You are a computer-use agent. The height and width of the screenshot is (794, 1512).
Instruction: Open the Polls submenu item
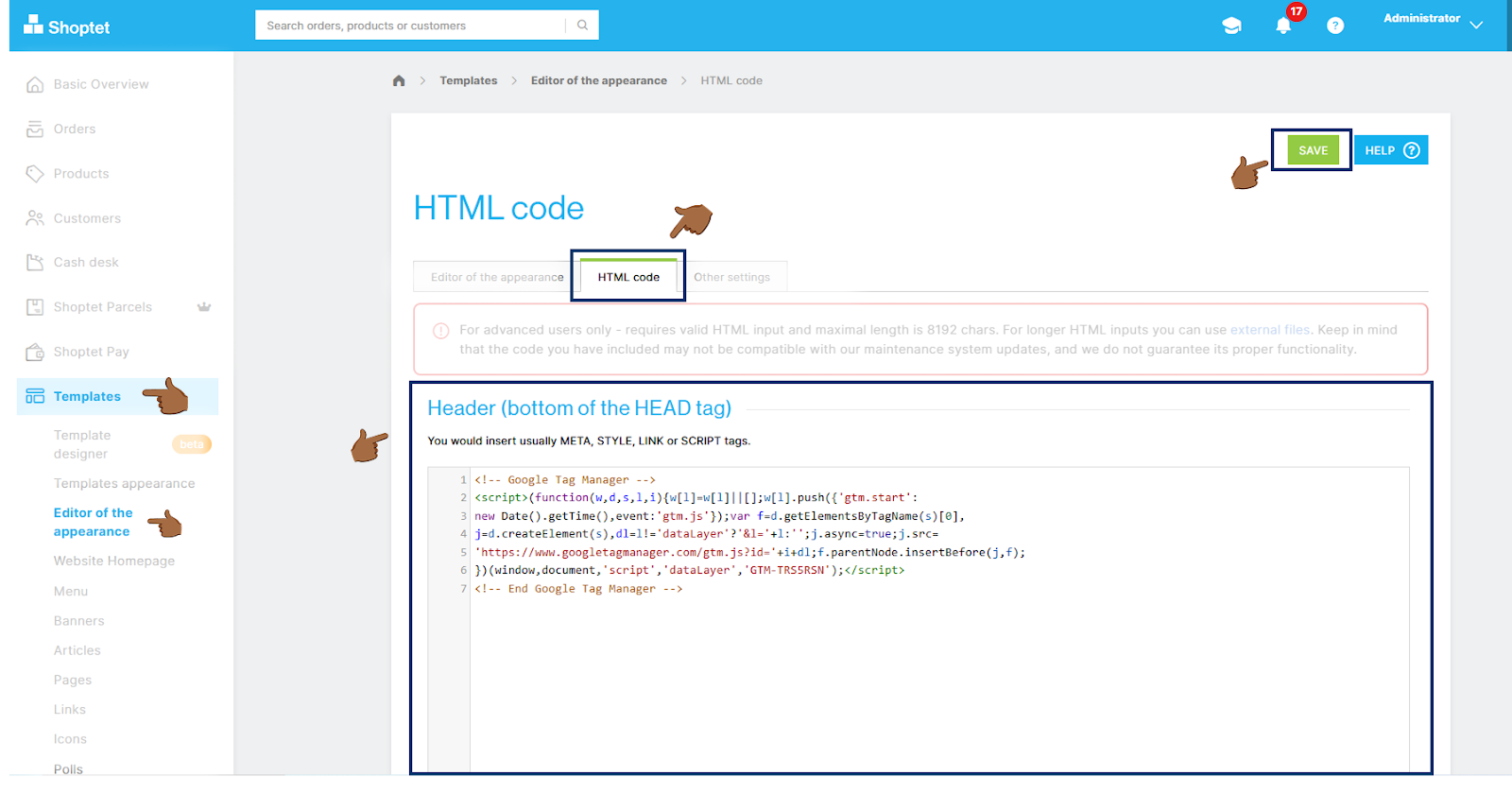pyautogui.click(x=68, y=768)
